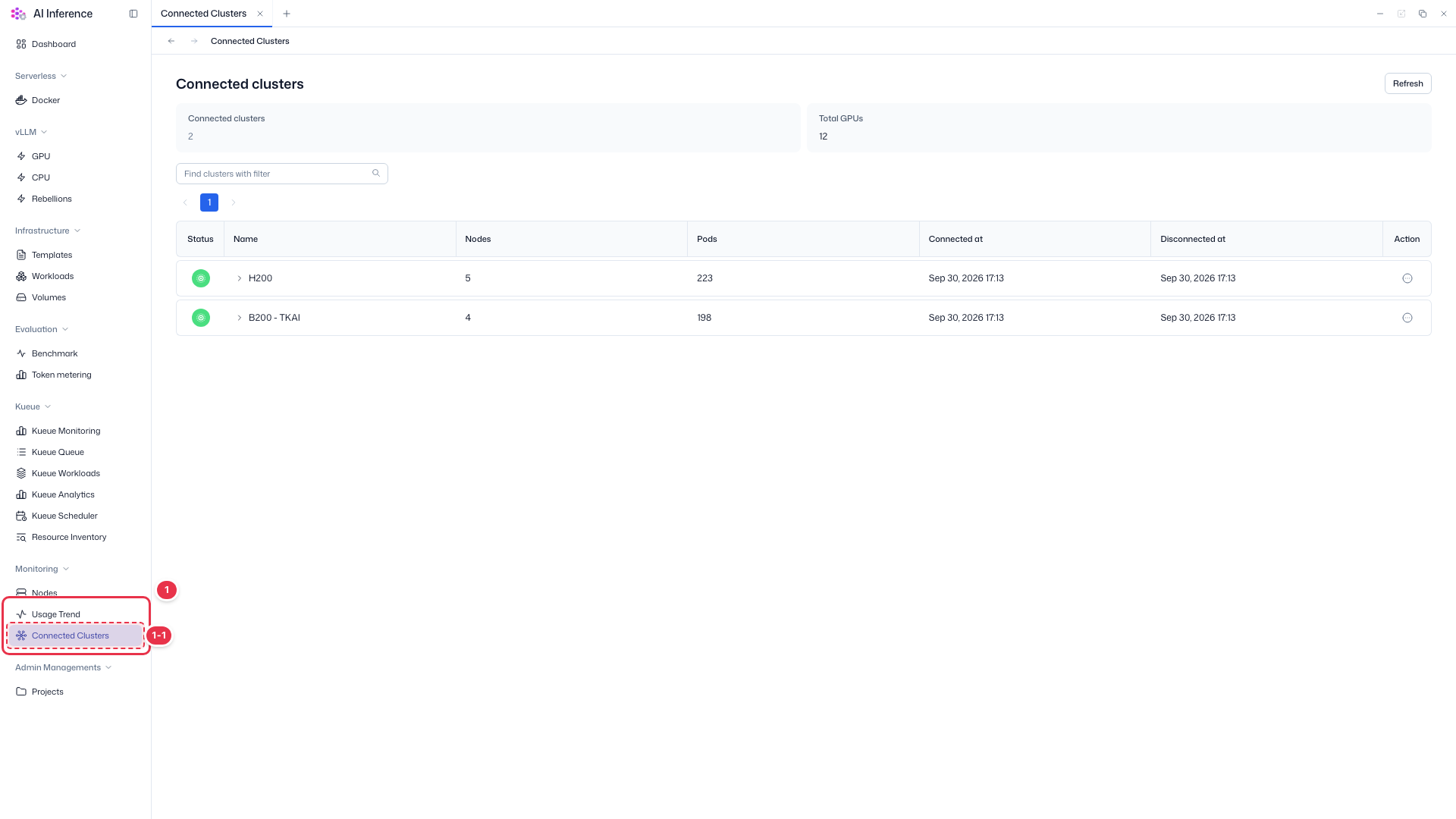This screenshot has width=1456, height=819.
Task: Collapse the Infrastructure sidebar section
Action: click(x=48, y=231)
